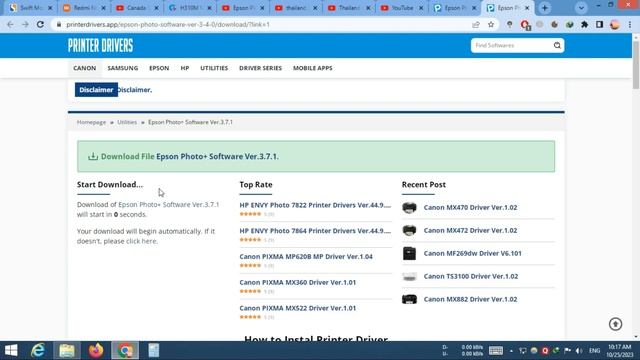The width and height of the screenshot is (640, 360).
Task: Click the browser forward arrow
Action: click(x=25, y=24)
